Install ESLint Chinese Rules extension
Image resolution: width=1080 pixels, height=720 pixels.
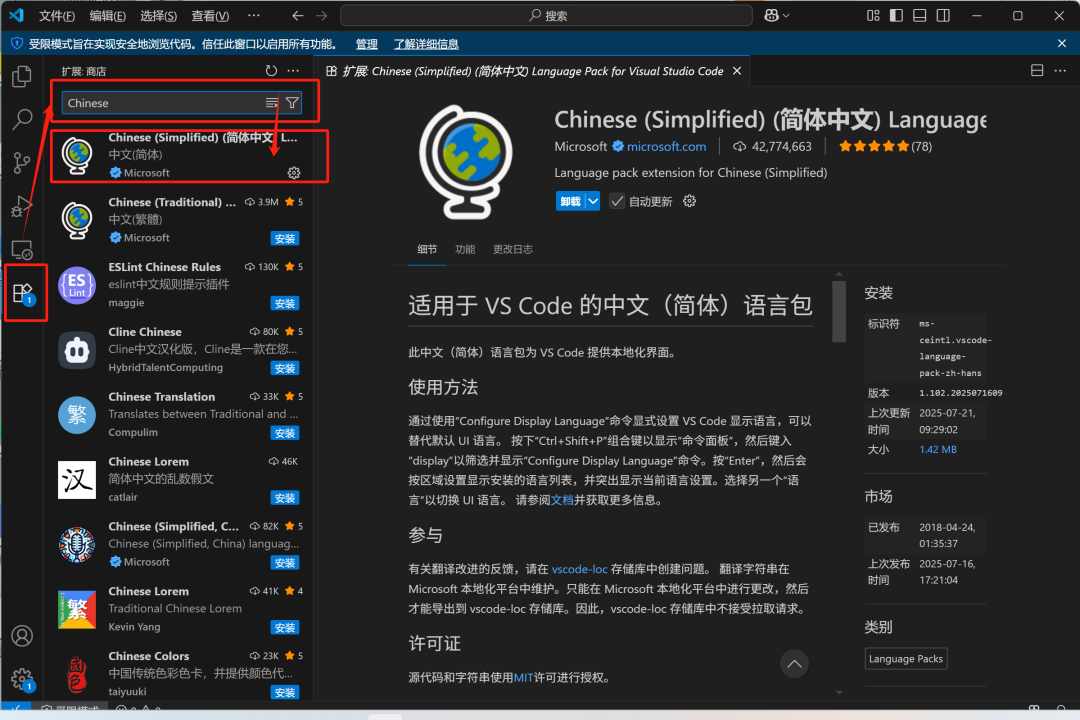[x=284, y=303]
